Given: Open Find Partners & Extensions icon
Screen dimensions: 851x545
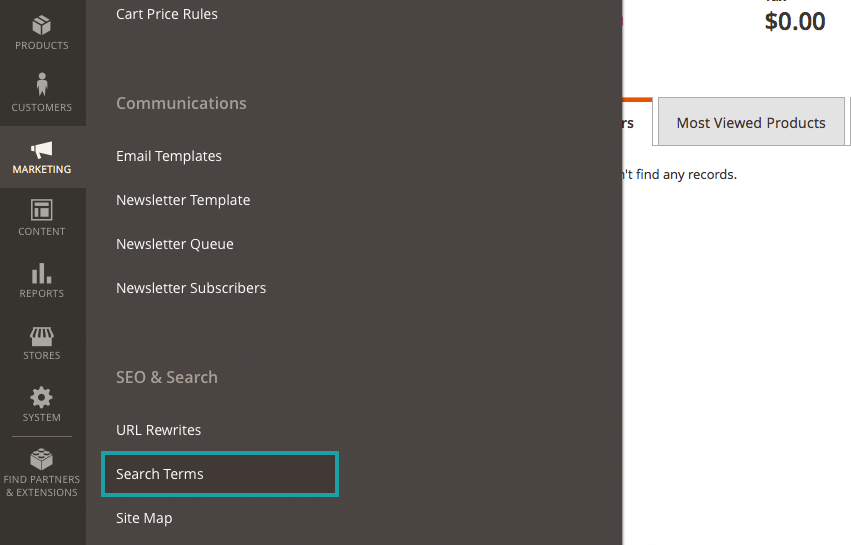Looking at the screenshot, I should coord(42,460).
